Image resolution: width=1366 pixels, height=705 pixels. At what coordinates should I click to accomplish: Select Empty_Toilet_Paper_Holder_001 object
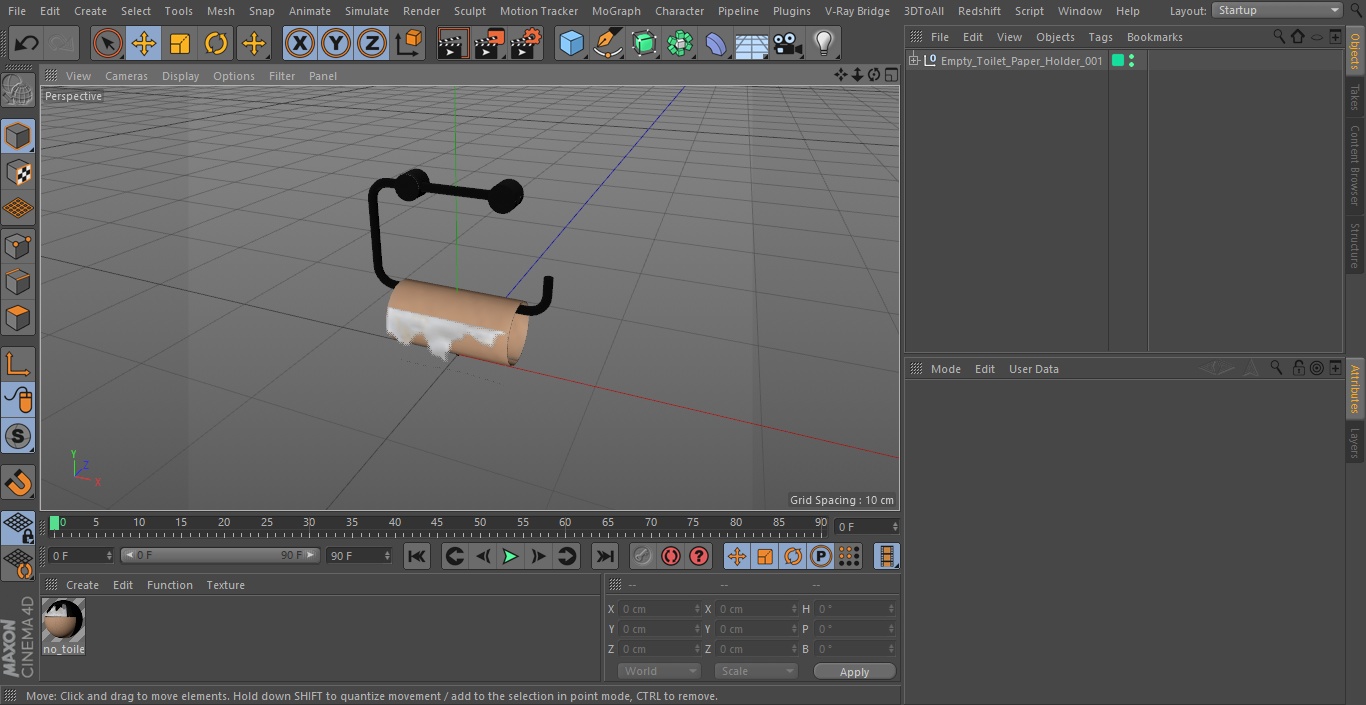1021,61
